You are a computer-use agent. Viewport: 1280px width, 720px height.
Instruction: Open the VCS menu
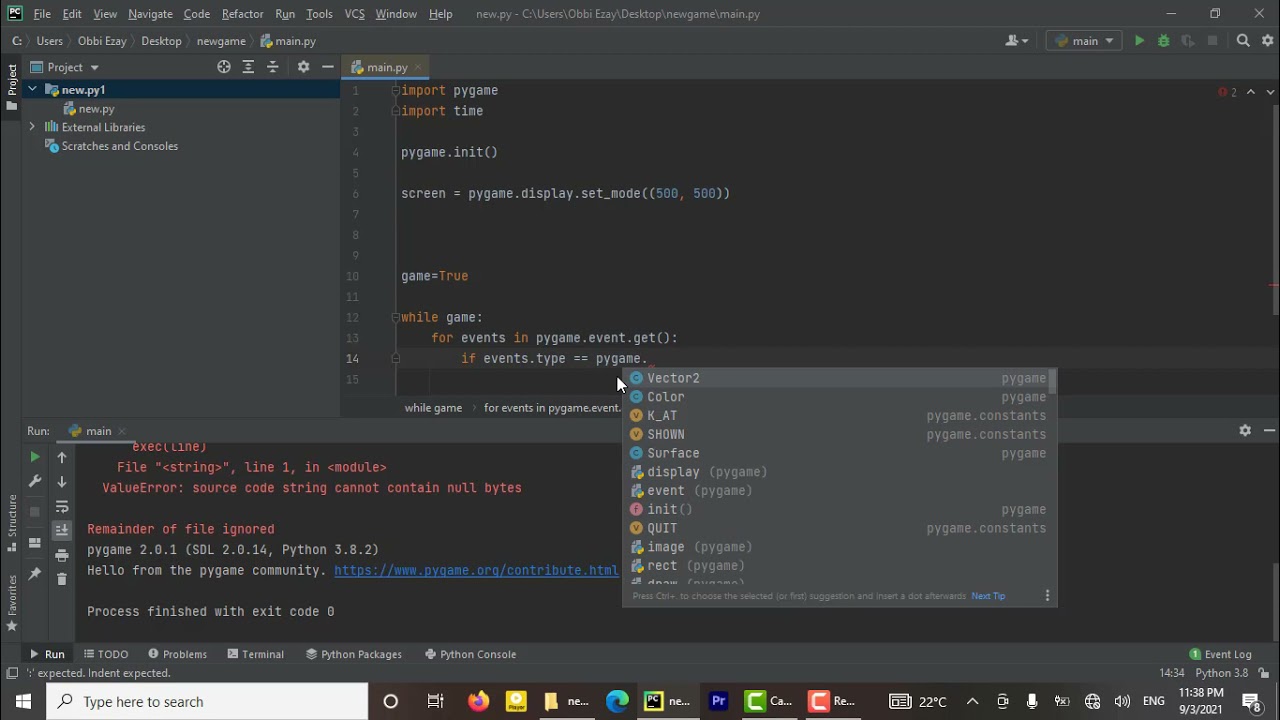coord(354,14)
